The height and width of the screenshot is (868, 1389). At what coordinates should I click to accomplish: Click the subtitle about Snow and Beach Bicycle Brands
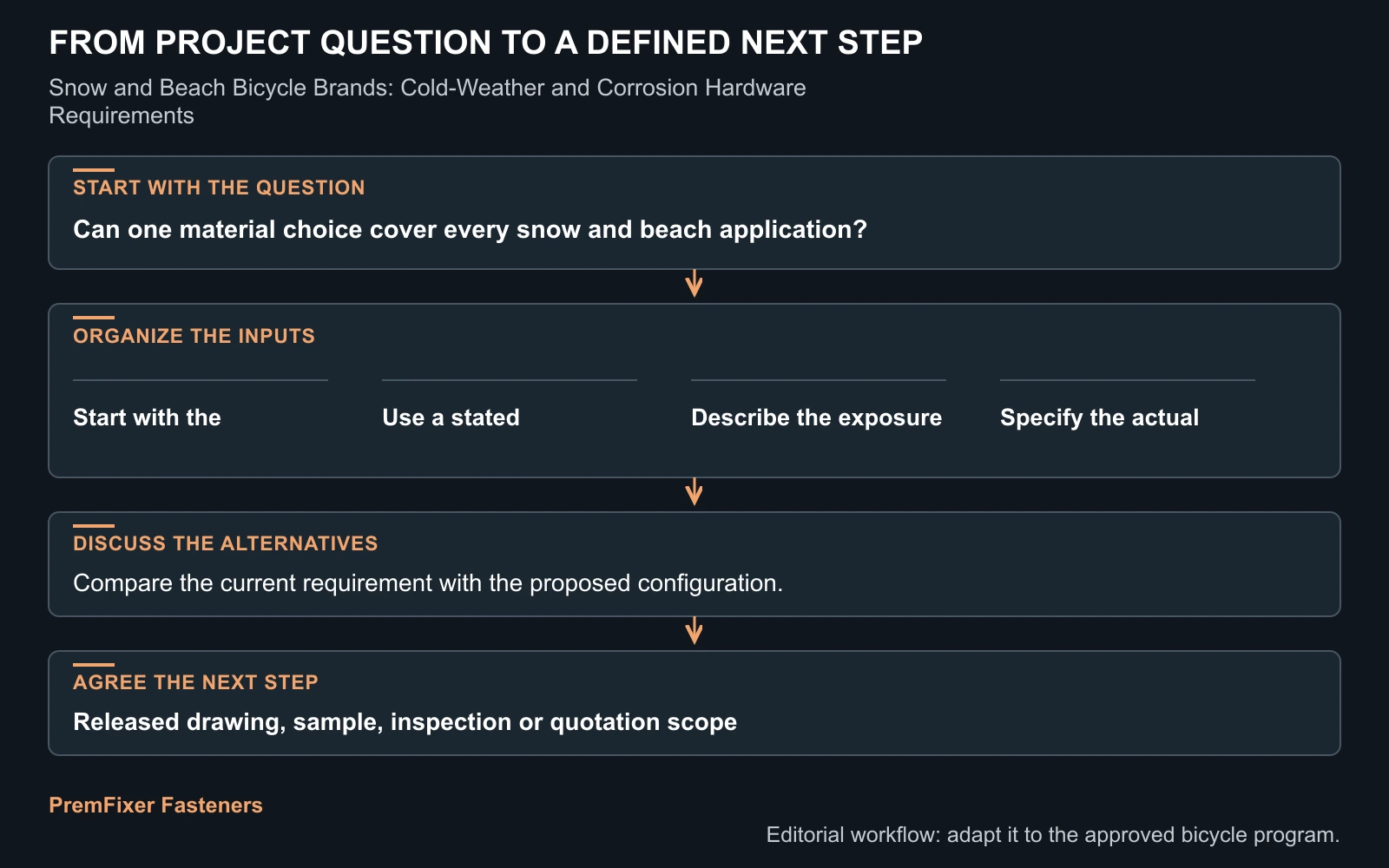coord(427,102)
